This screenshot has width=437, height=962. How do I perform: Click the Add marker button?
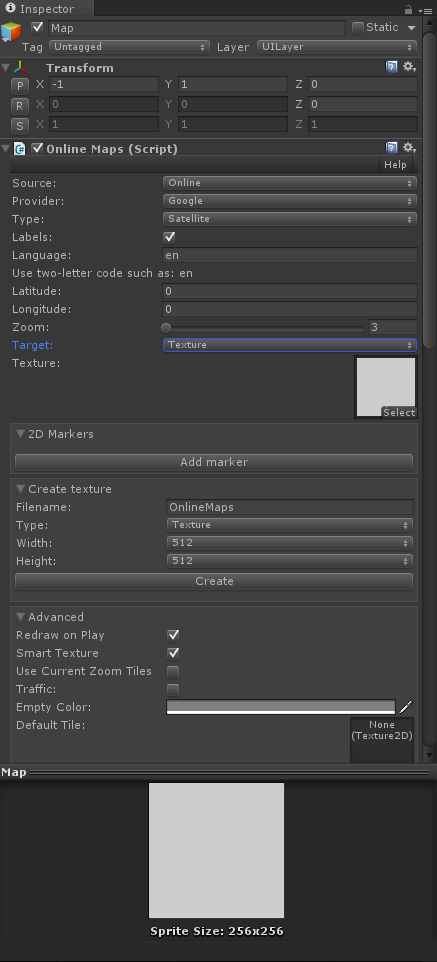pos(214,463)
